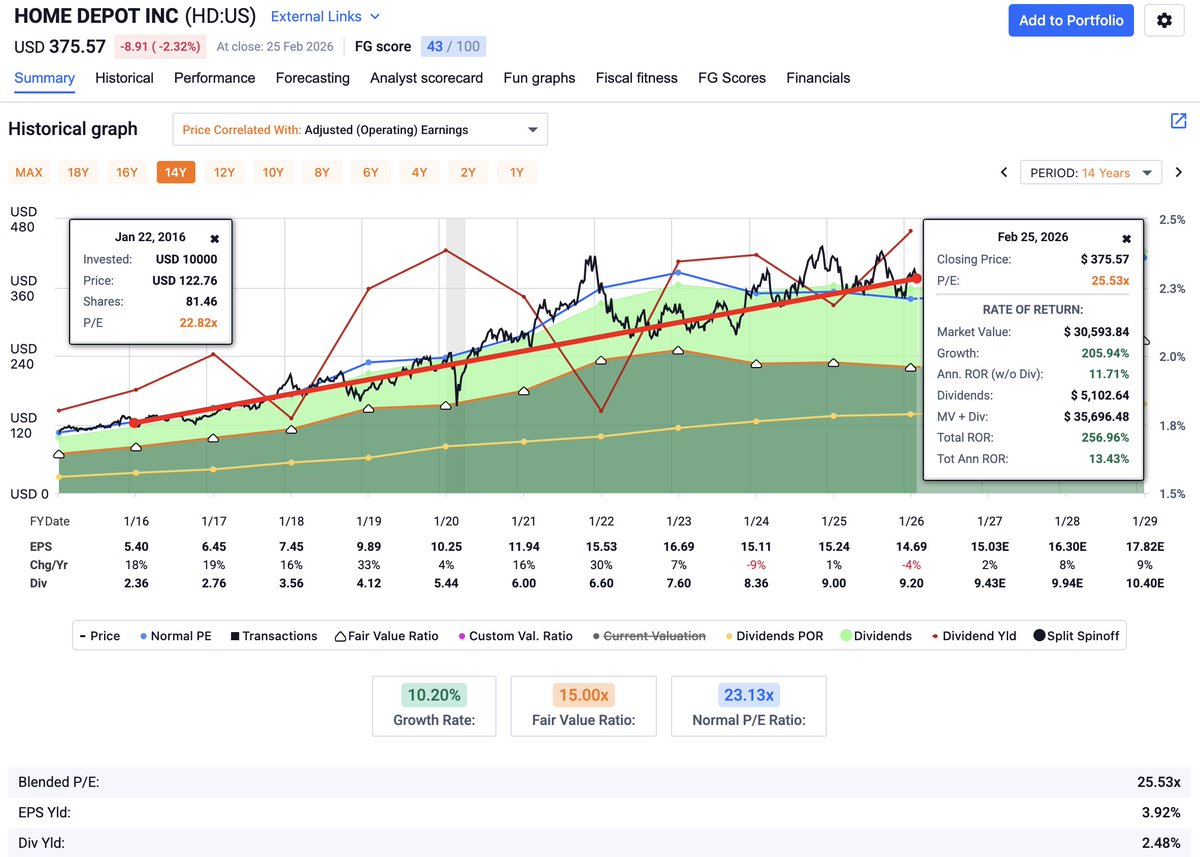Open the Price Correlated With dropdown
Viewport: 1200px width, 857px height.
[360, 129]
